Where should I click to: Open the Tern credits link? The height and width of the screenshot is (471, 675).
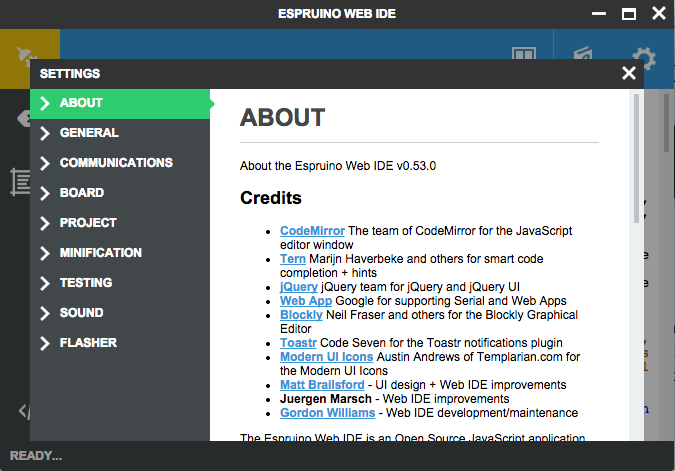293,259
